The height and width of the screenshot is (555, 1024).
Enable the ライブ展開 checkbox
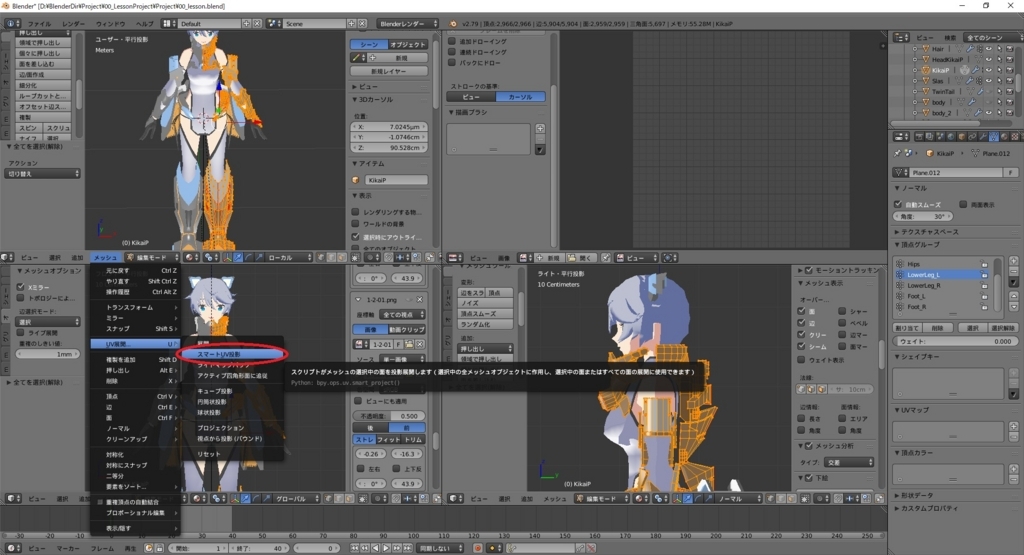(x=21, y=332)
